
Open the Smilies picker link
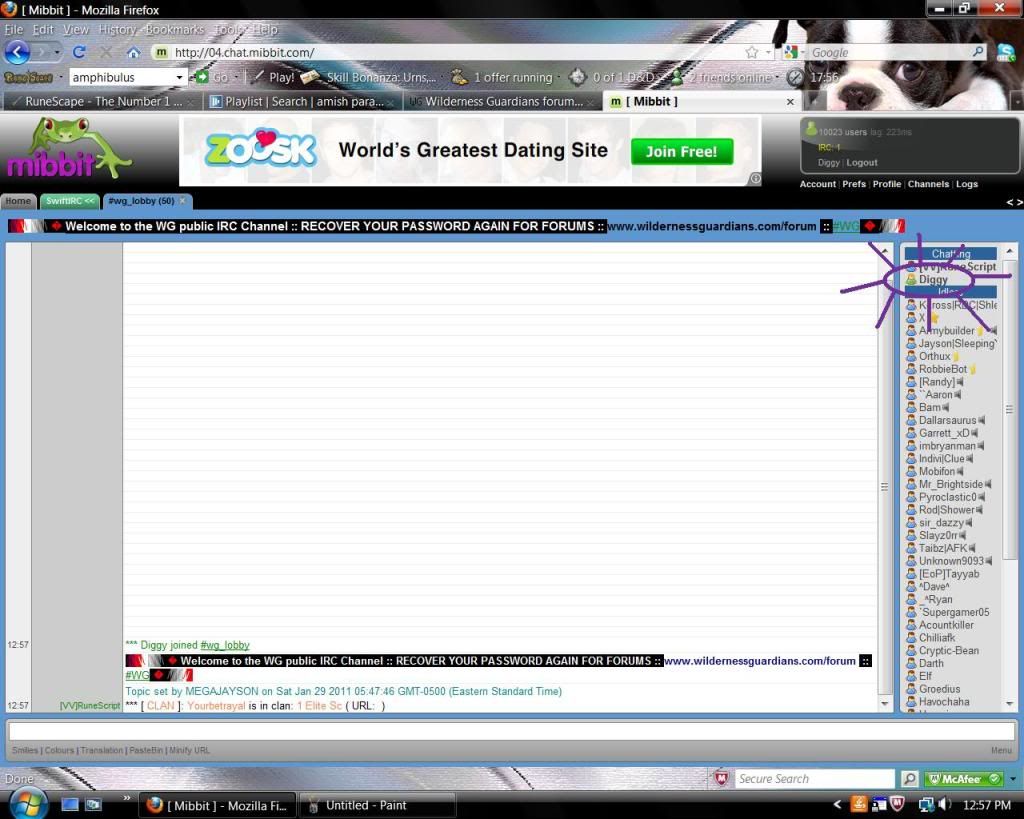[25, 750]
